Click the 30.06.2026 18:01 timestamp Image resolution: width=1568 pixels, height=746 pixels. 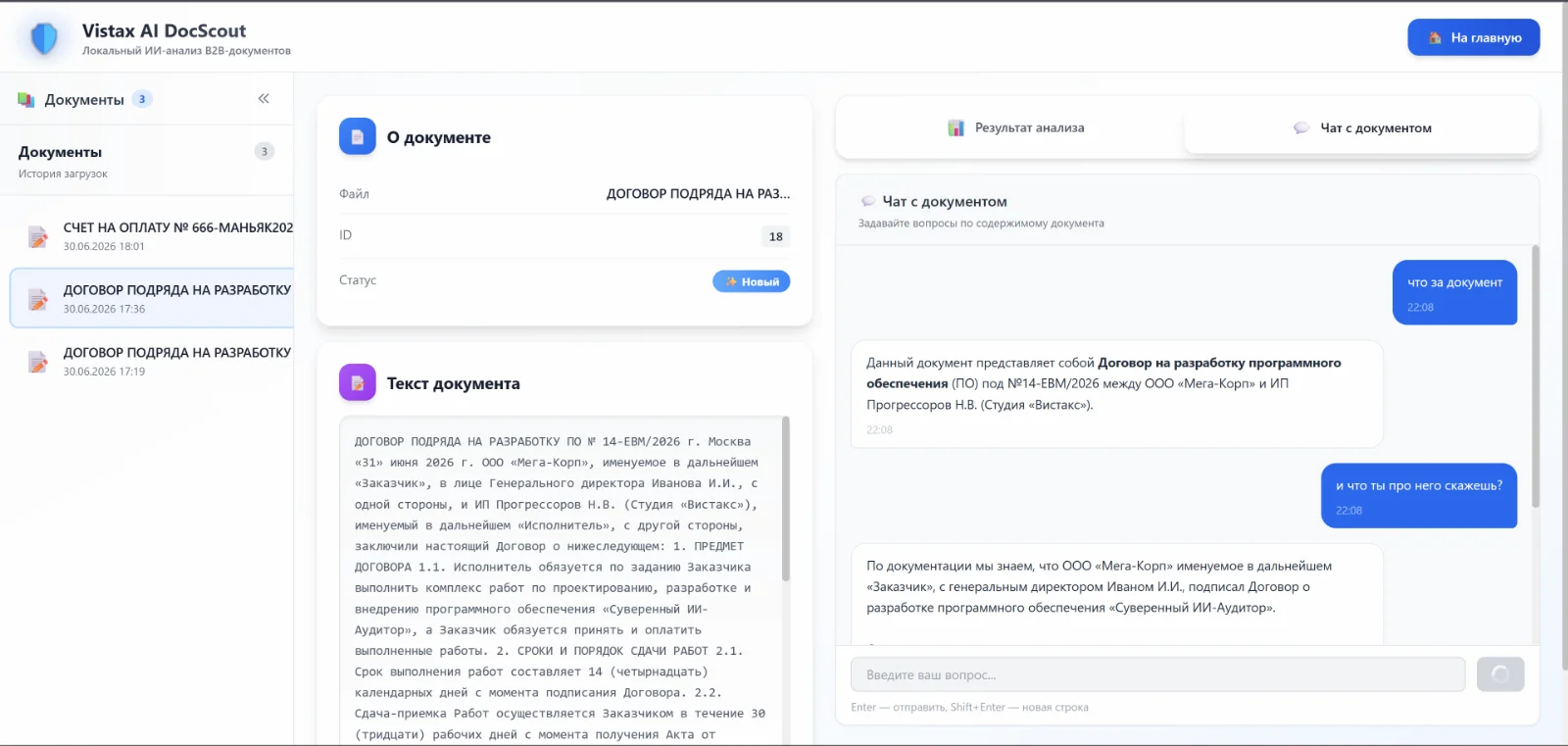[x=104, y=247]
